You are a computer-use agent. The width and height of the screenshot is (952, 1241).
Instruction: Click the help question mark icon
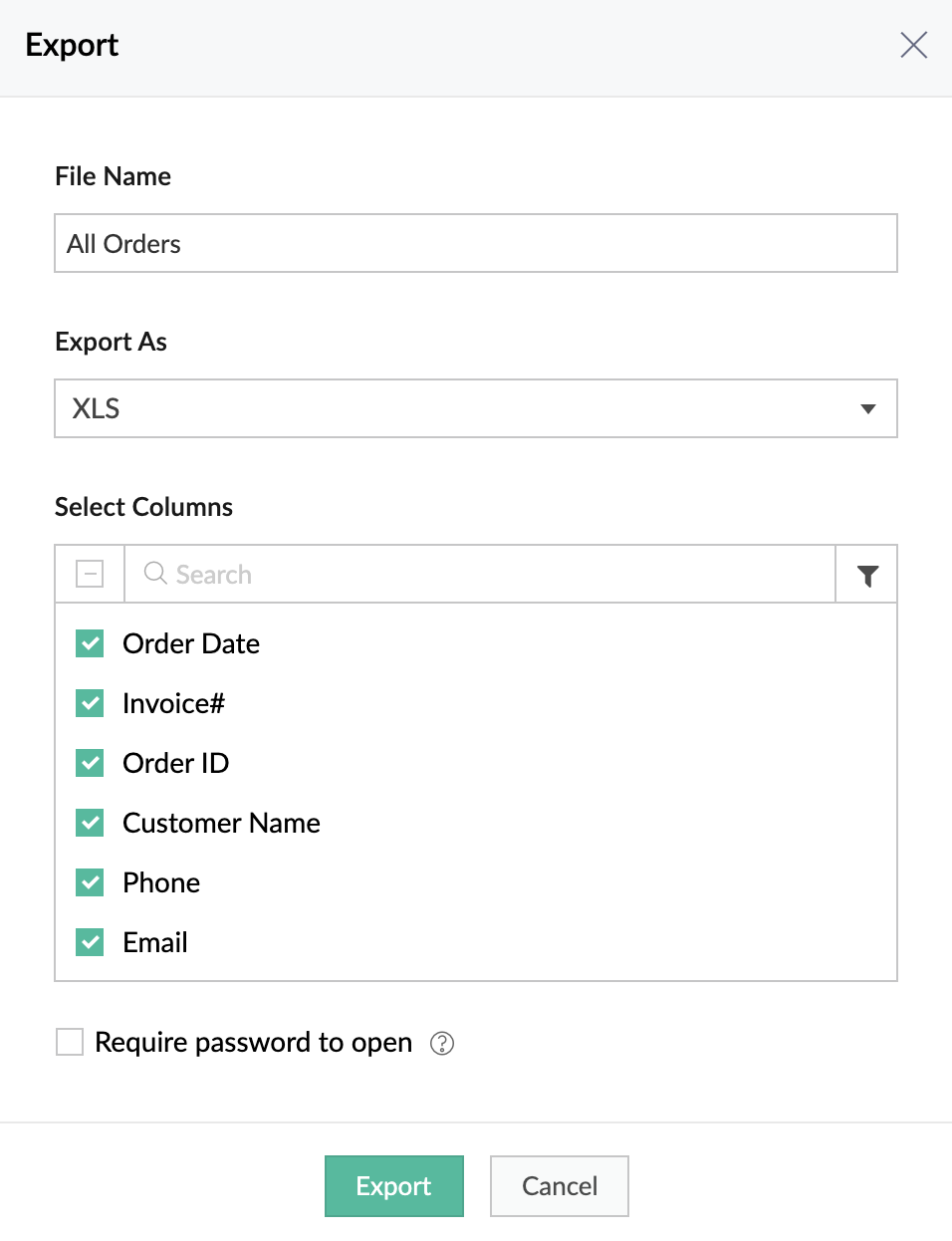442,1043
